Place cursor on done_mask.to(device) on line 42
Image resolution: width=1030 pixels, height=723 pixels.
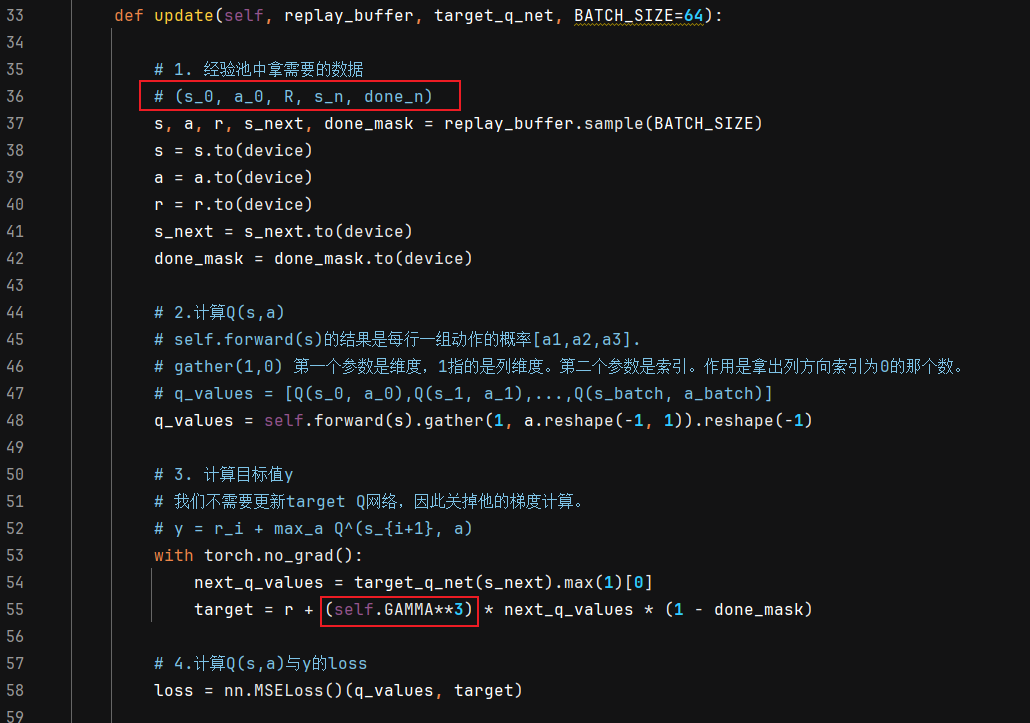click(373, 258)
